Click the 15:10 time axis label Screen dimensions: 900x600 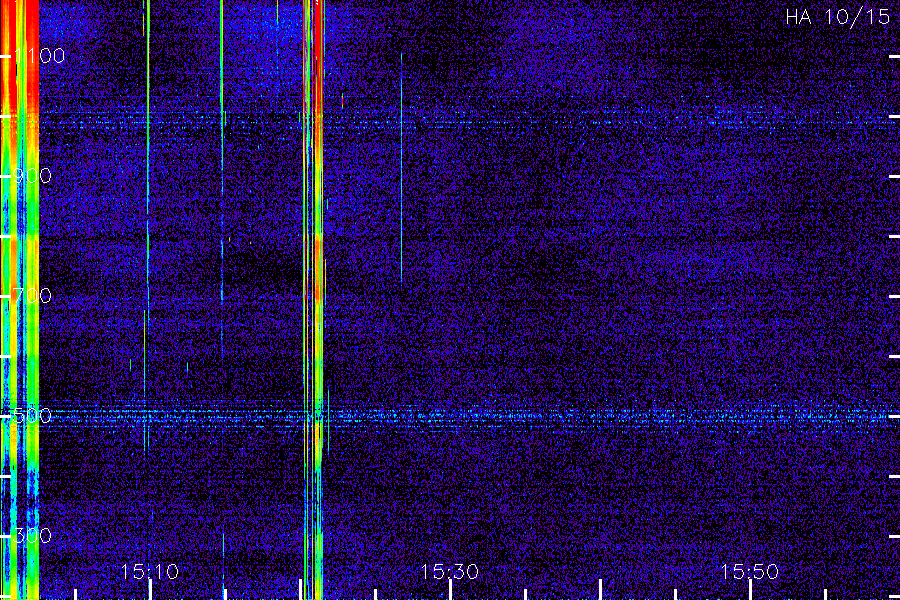coord(150,571)
